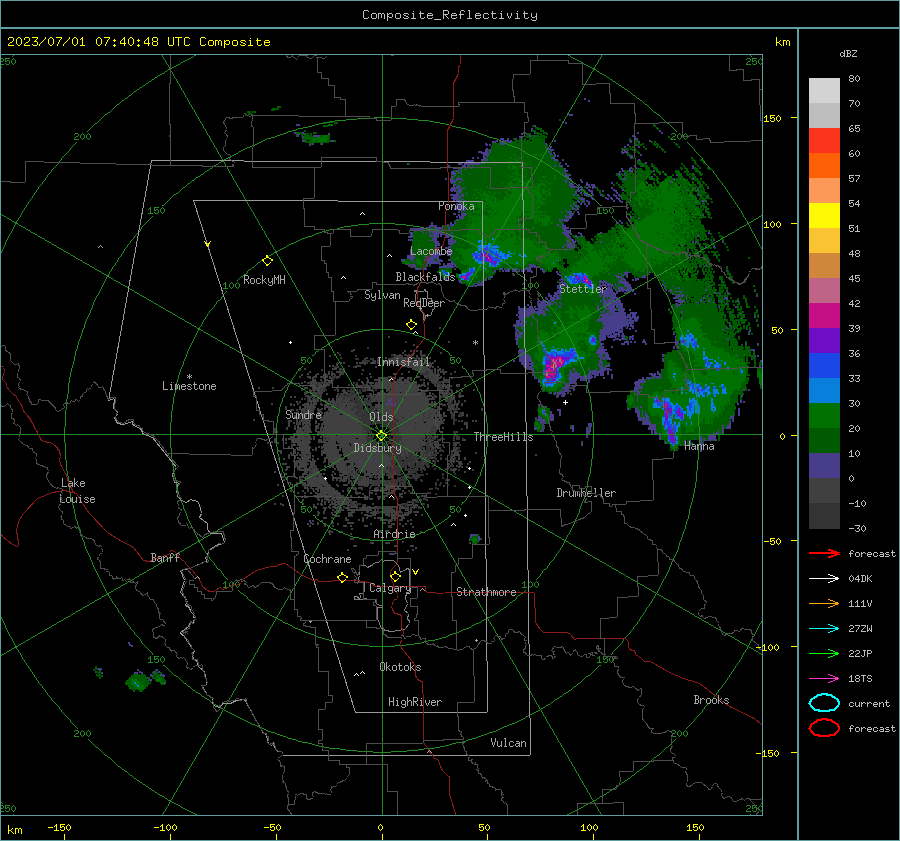The width and height of the screenshot is (900, 841).
Task: Click the Didsbury city label
Action: point(378,448)
